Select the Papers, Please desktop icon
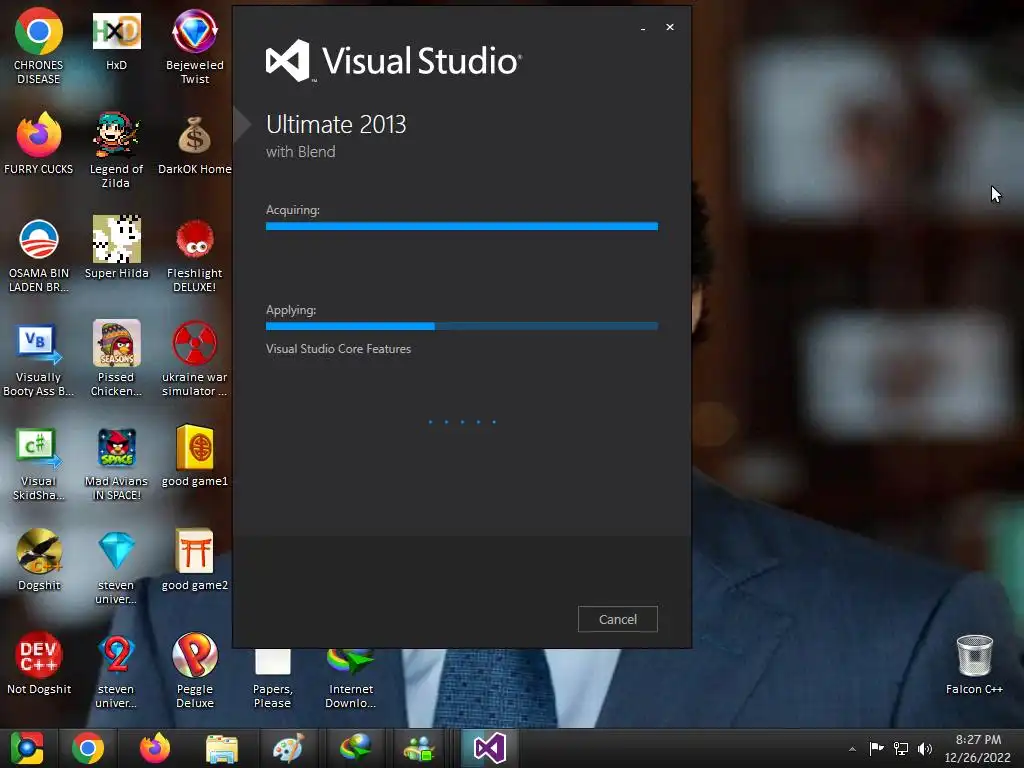 [272, 679]
